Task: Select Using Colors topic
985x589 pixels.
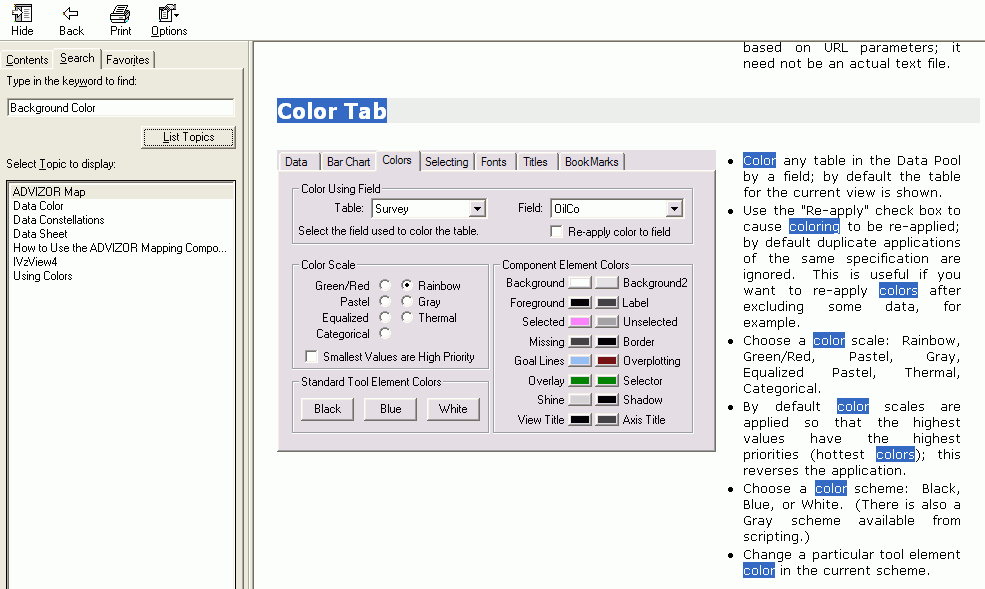Action: point(43,276)
